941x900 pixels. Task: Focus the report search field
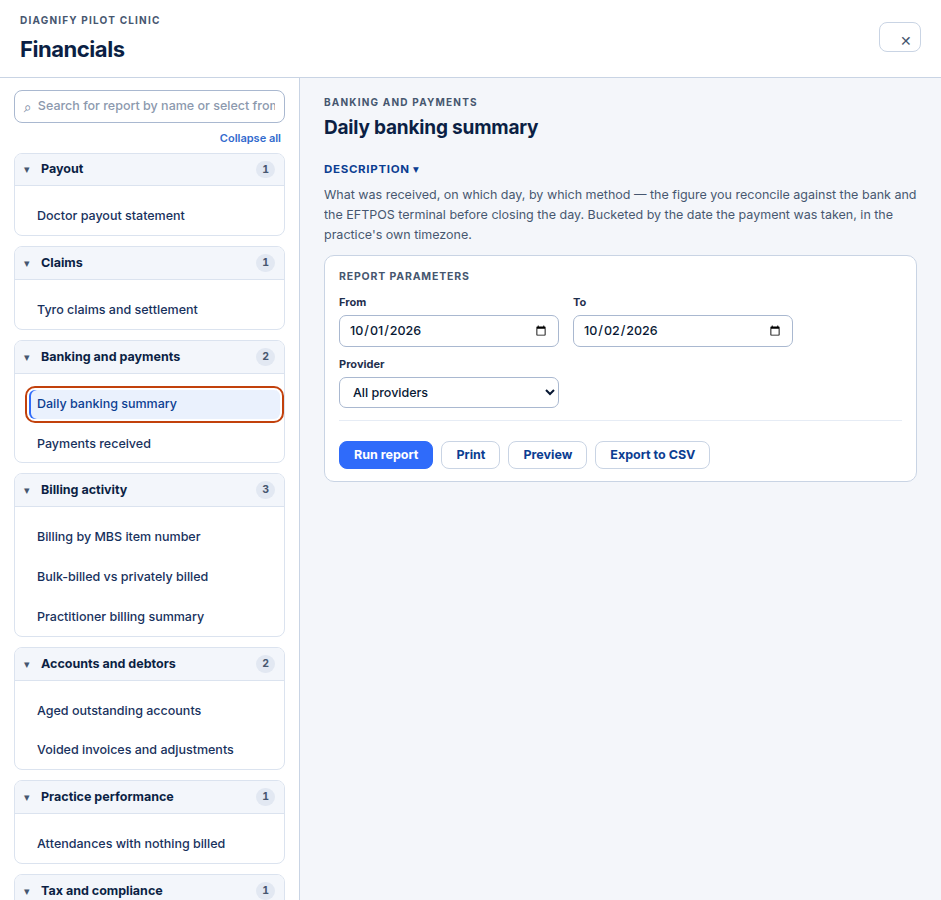(x=149, y=106)
